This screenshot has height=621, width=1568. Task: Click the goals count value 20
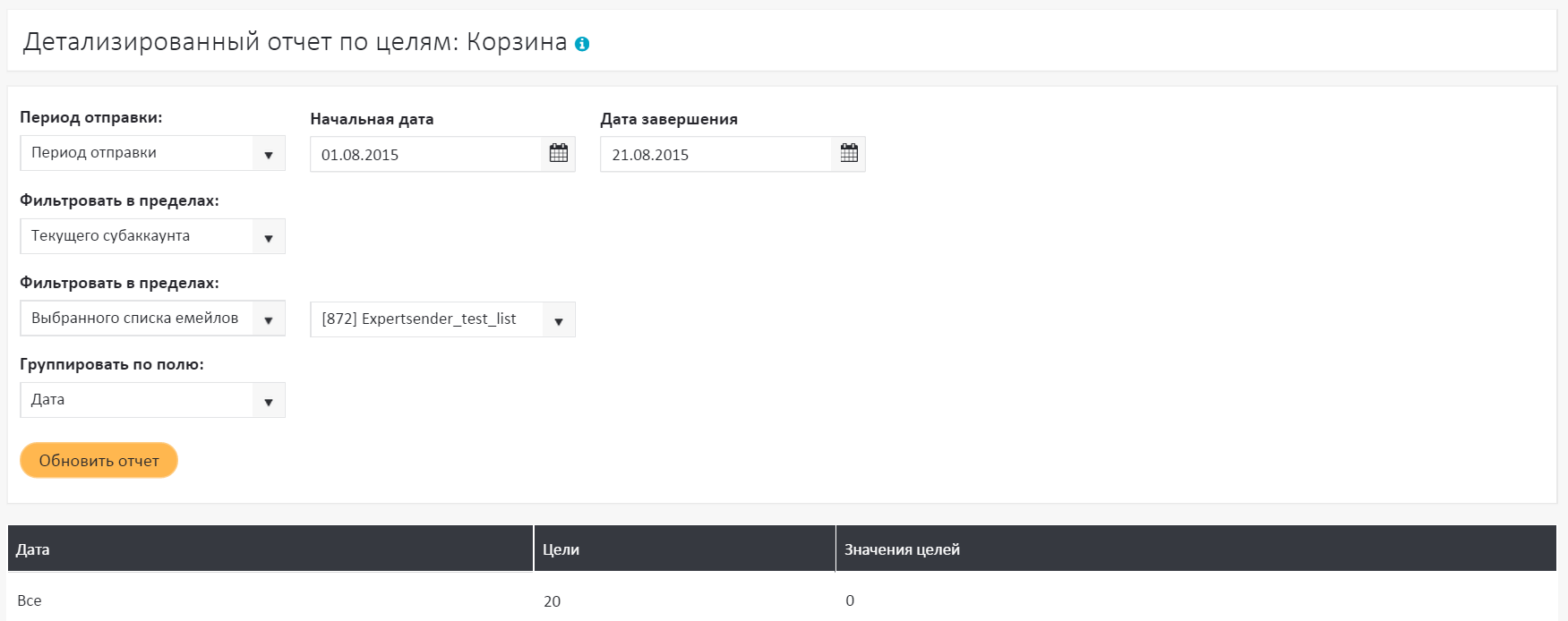pos(552,601)
